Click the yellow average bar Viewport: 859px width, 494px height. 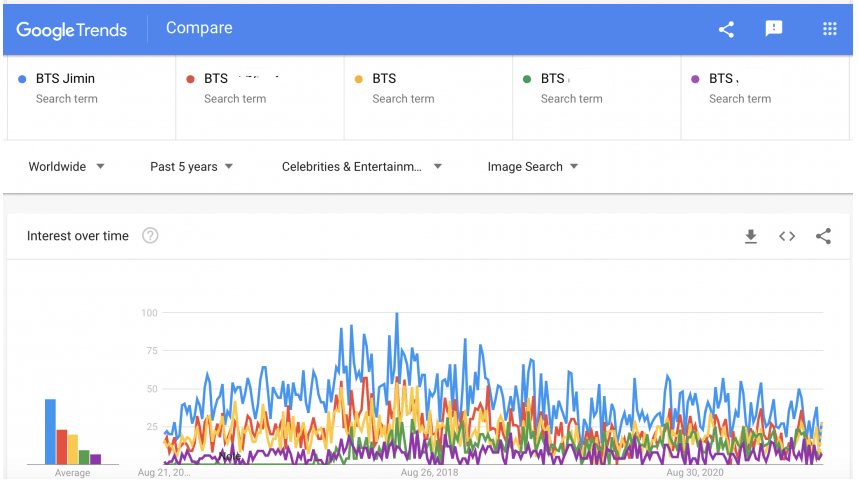coord(73,449)
